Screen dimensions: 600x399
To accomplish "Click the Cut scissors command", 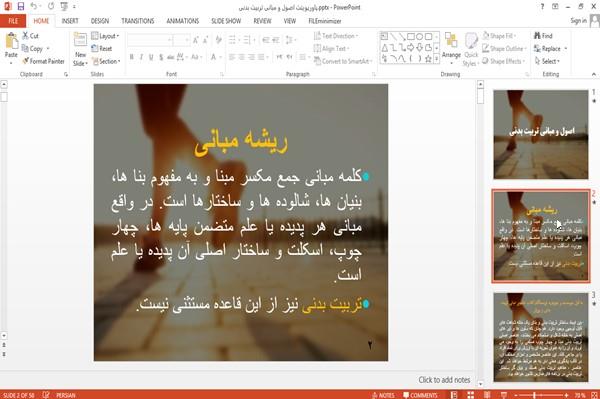I will pyautogui.click(x=30, y=36).
